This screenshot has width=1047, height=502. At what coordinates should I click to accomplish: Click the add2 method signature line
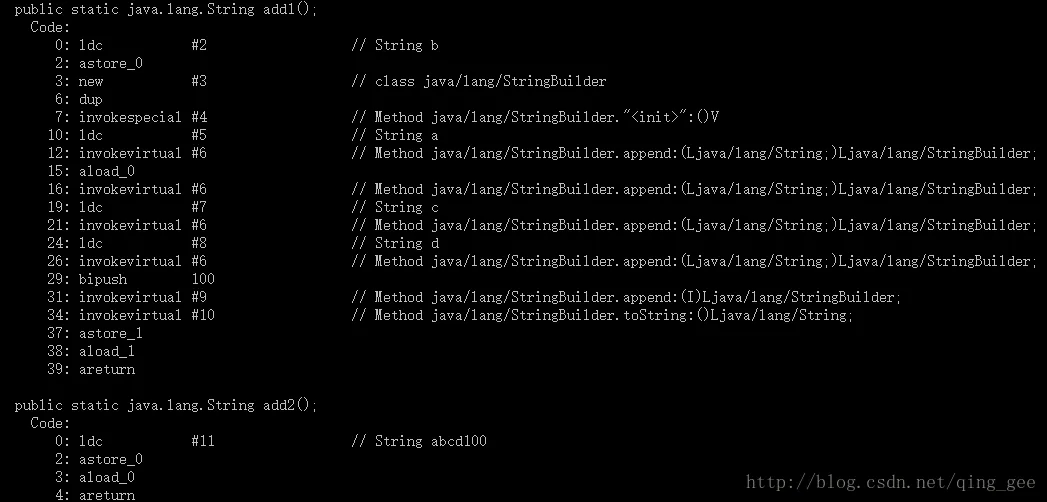pyautogui.click(x=166, y=405)
